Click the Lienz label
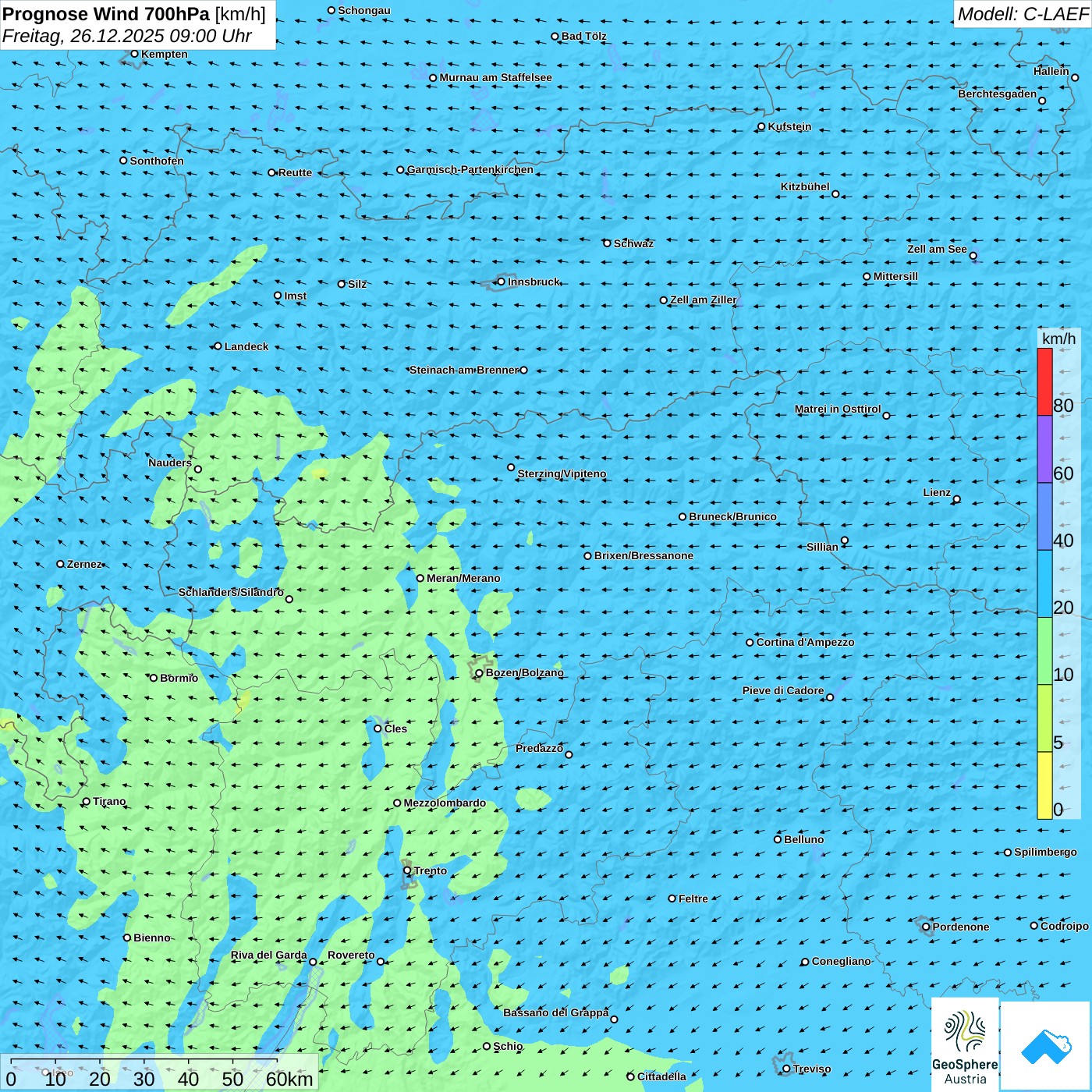 [937, 492]
